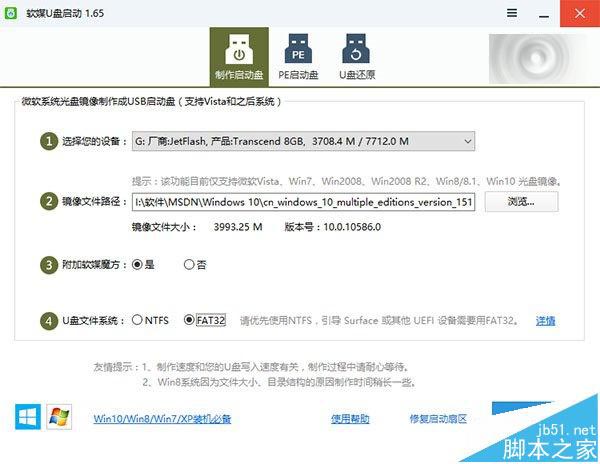The width and height of the screenshot is (600, 464).
Task: Click the version number 10.0.10586.0 text
Action: click(352, 227)
